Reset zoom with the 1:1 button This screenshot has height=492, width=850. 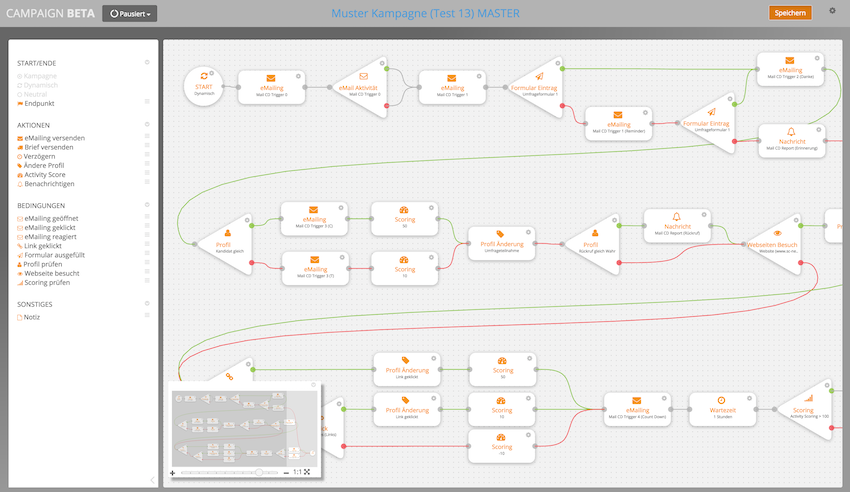tap(296, 472)
